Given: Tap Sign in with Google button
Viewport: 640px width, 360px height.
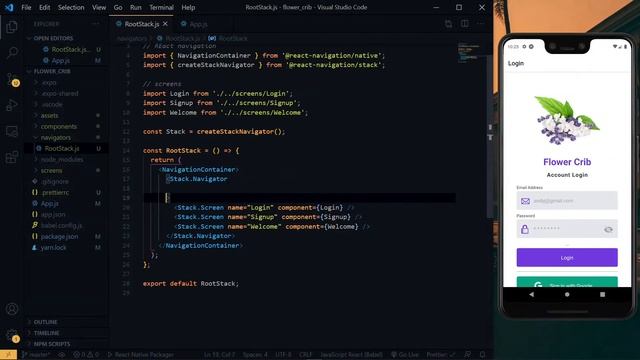Looking at the screenshot, I should point(567,282).
